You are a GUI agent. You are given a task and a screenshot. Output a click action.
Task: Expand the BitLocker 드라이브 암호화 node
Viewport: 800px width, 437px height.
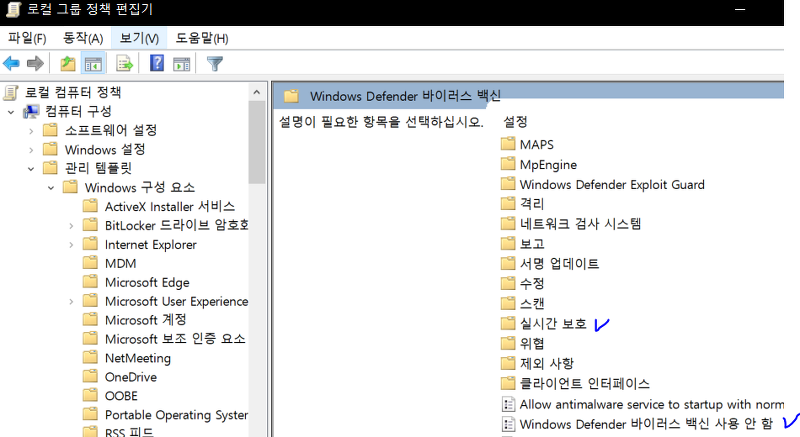point(71,226)
